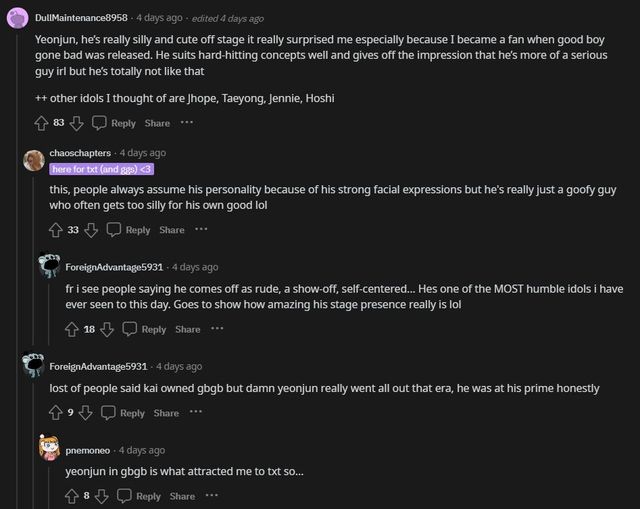The image size is (640, 509).
Task: Open more options on DullMaintenance8958's comment
Action: point(186,123)
